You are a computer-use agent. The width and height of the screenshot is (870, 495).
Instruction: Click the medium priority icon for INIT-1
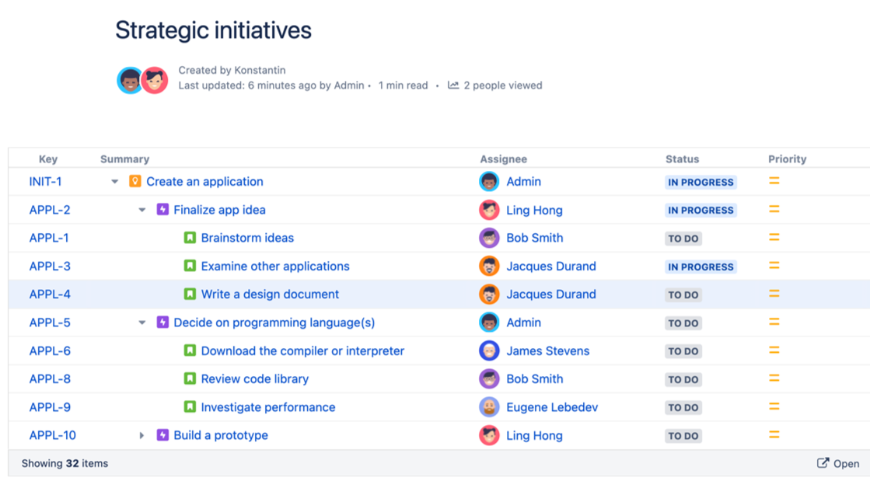click(x=774, y=181)
